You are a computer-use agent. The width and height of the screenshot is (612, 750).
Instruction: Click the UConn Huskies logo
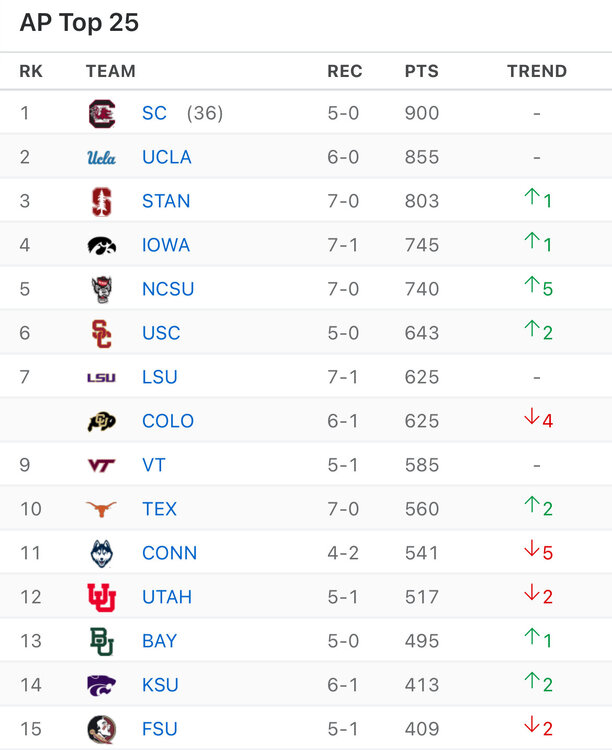pos(101,553)
